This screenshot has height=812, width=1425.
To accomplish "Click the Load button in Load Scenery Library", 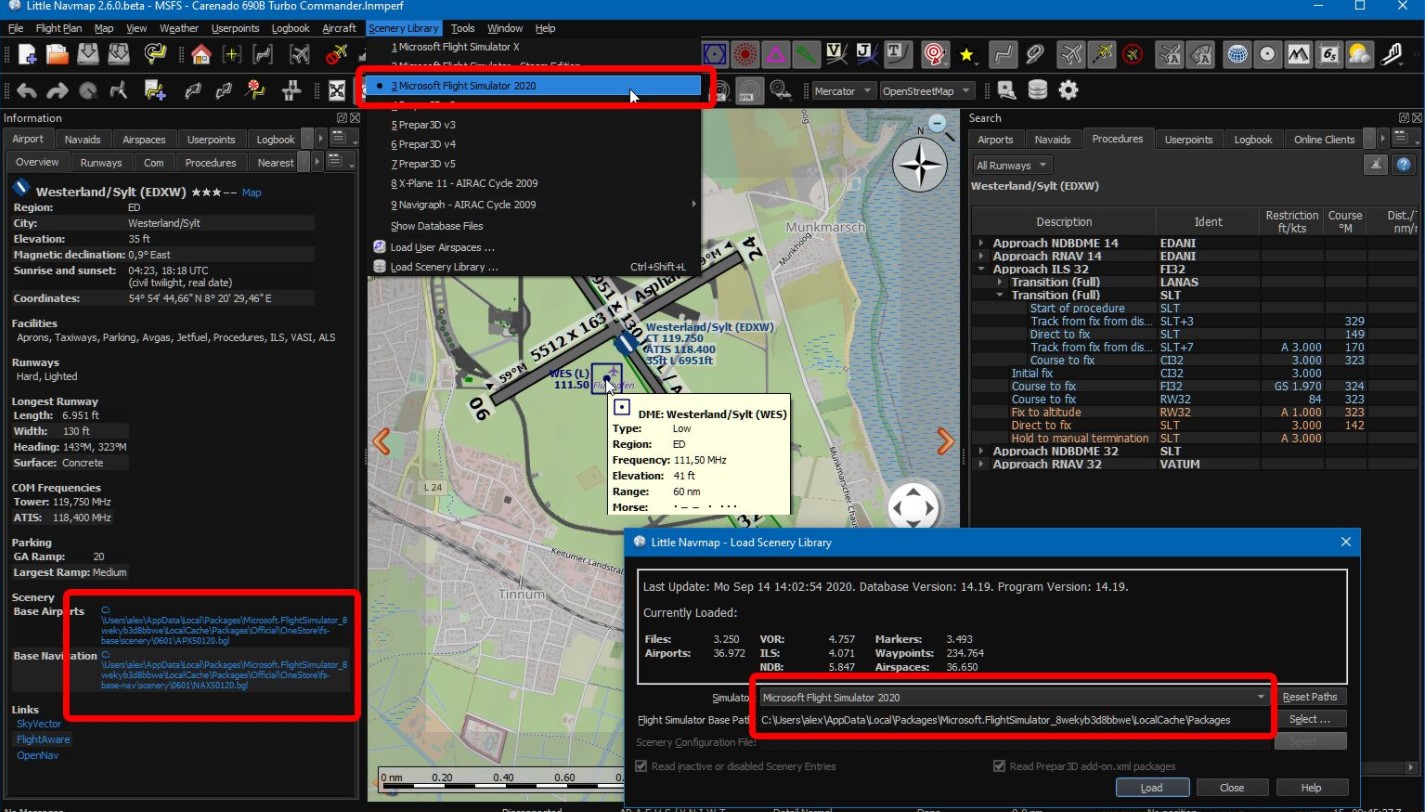I will click(1151, 787).
